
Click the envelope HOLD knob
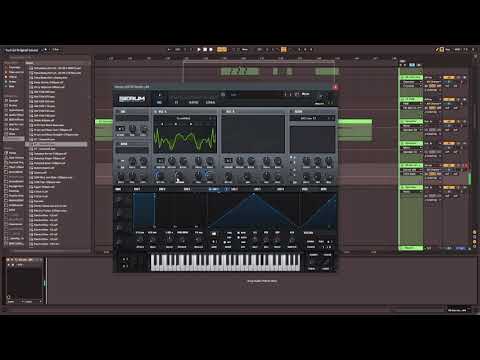pos(153,240)
